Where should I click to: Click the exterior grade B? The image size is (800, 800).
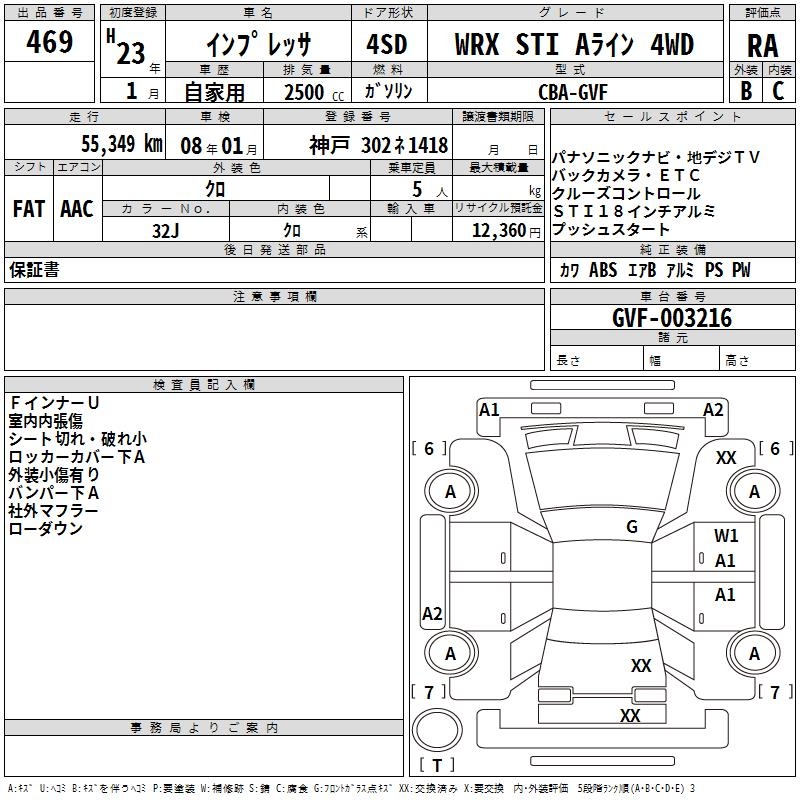click(x=746, y=91)
